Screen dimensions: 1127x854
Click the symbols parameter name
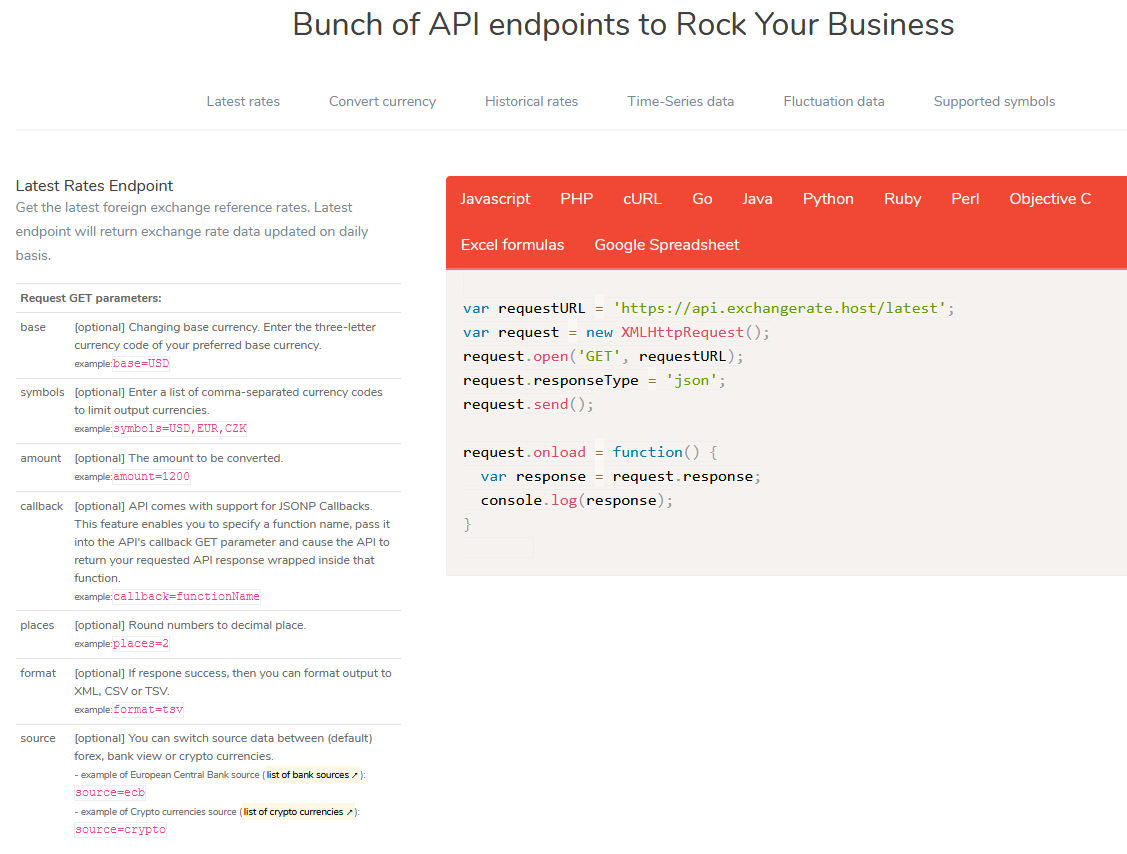(42, 392)
